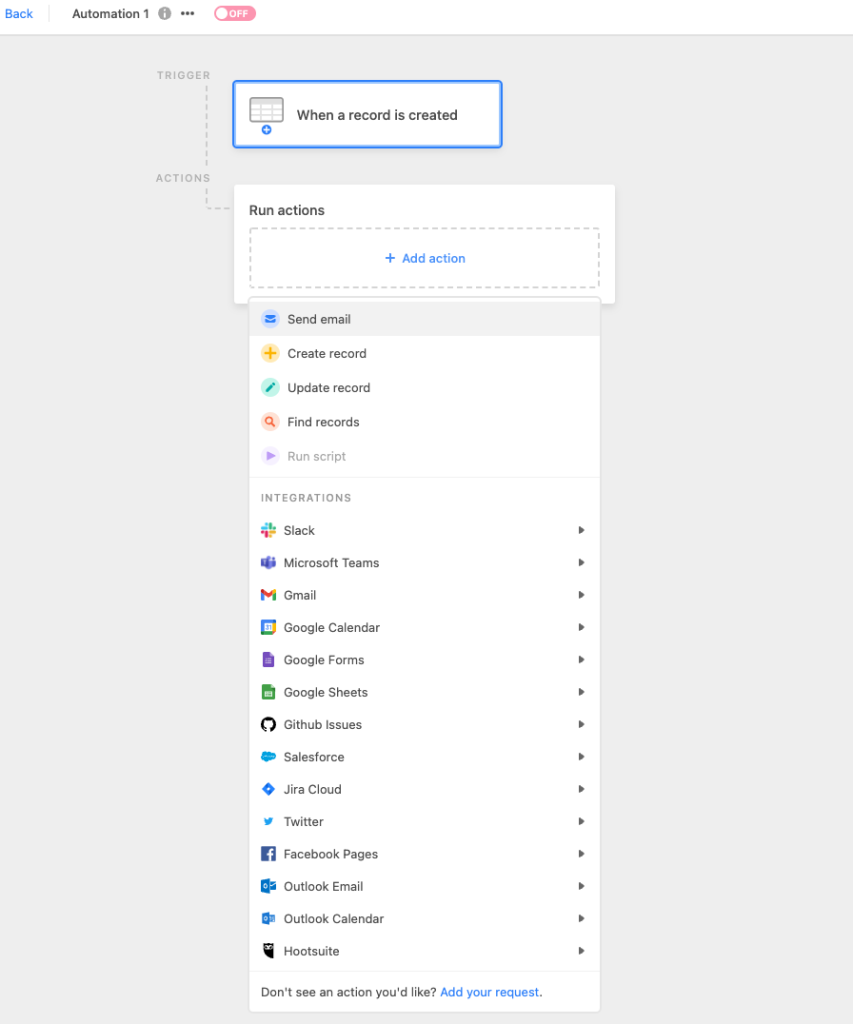The width and height of the screenshot is (853, 1024).
Task: Expand the Gmail submenu arrow
Action: click(x=581, y=595)
